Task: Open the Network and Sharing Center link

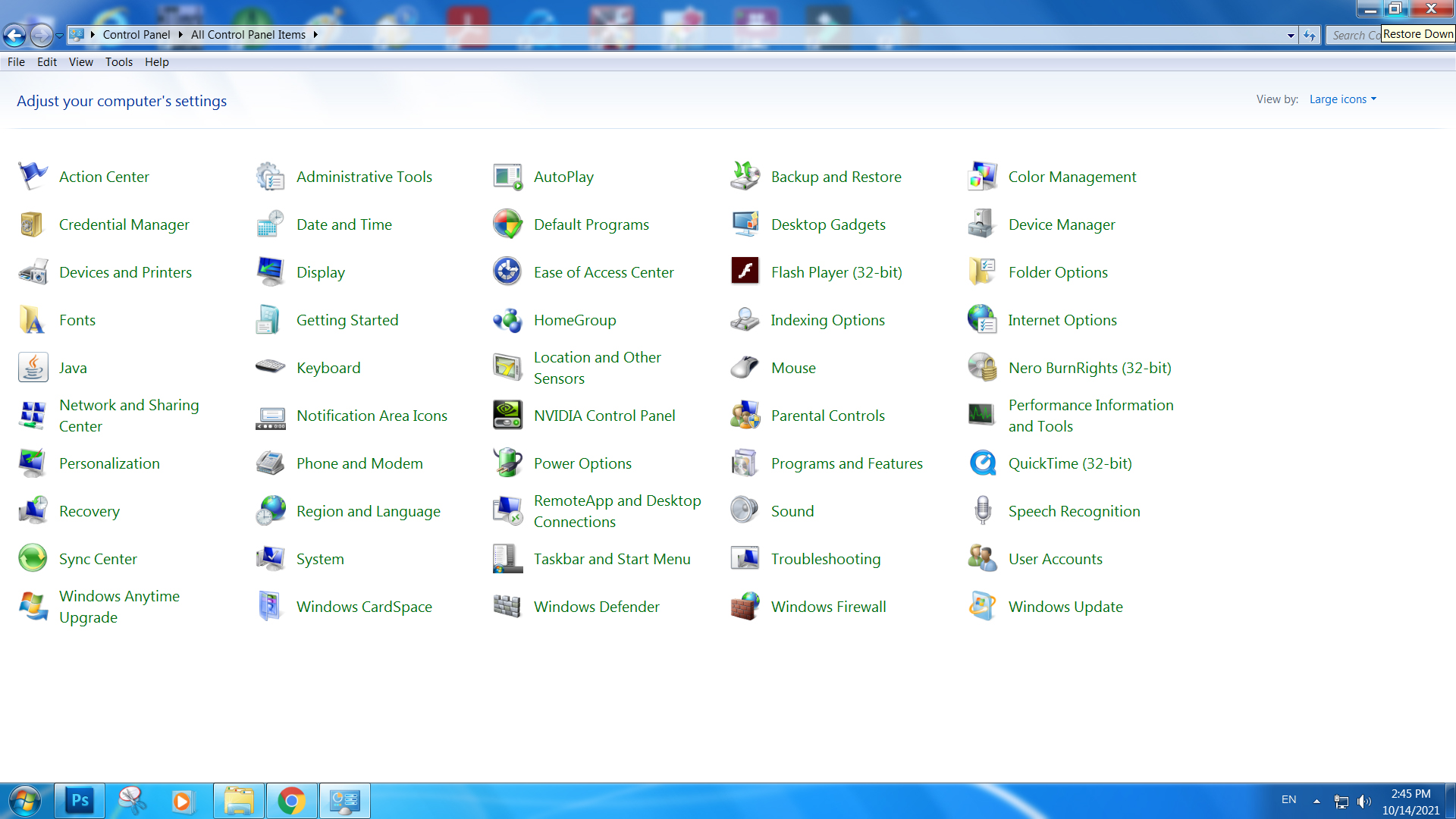Action: tap(129, 416)
